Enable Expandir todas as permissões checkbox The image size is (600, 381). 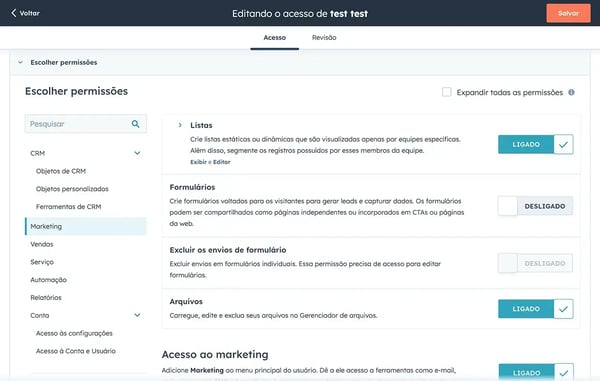tap(447, 92)
